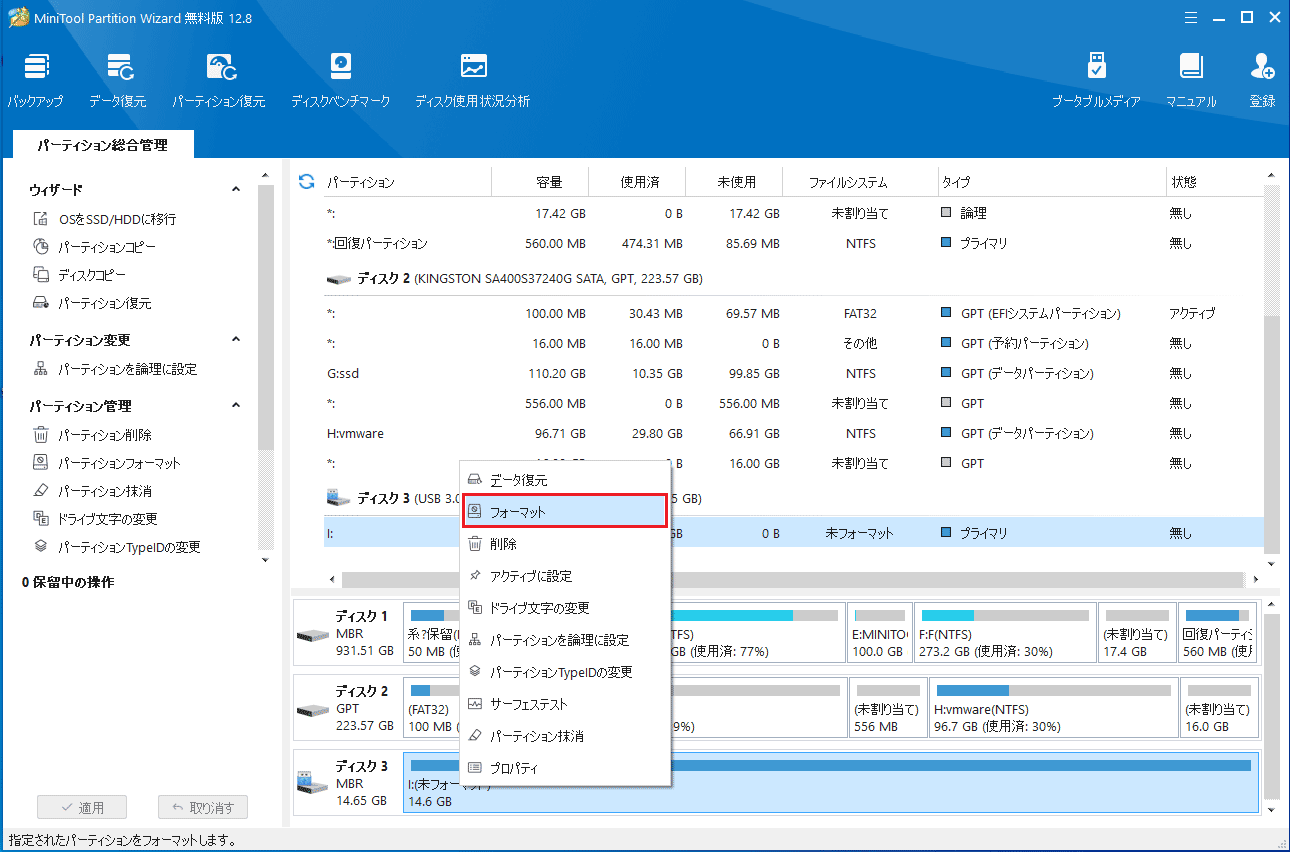
Task: Choose パーティションを論理に設定 in the context menu
Action: point(565,640)
